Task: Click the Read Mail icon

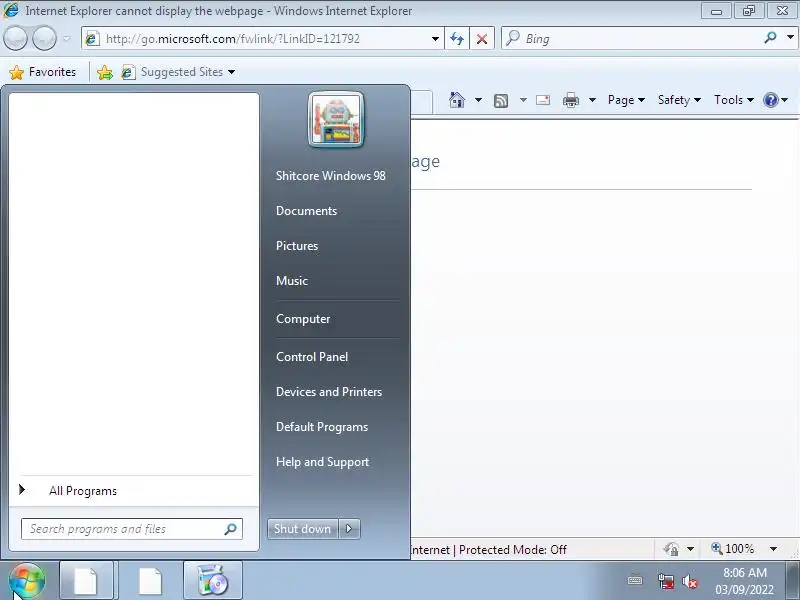Action: coord(543,100)
